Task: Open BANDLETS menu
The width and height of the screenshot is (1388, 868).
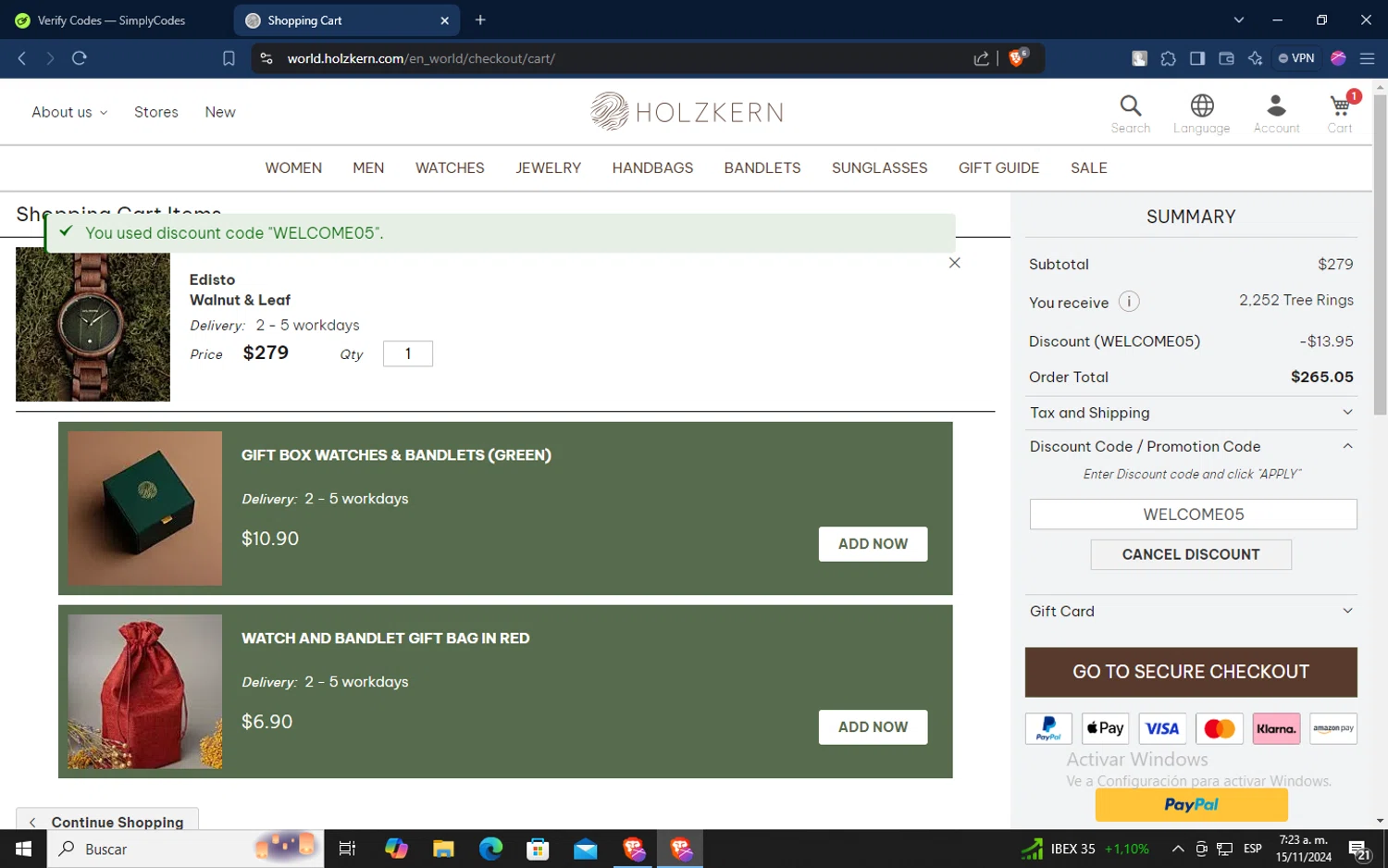Action: [x=762, y=167]
